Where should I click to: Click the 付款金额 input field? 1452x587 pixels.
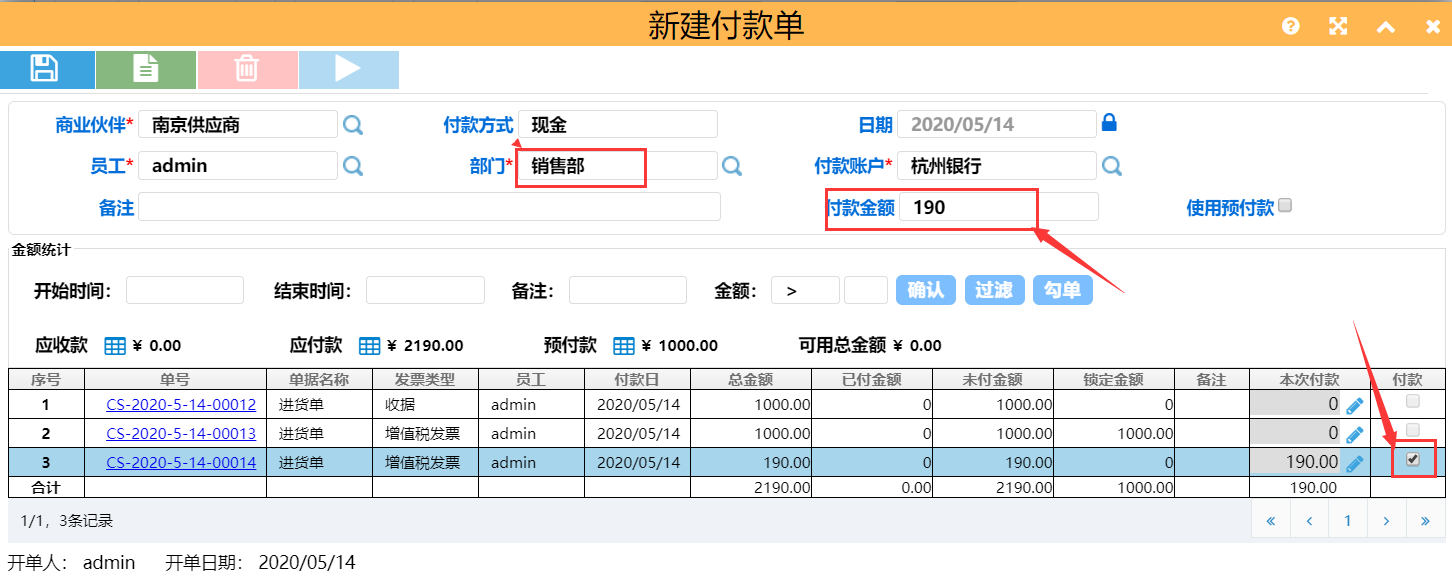998,207
